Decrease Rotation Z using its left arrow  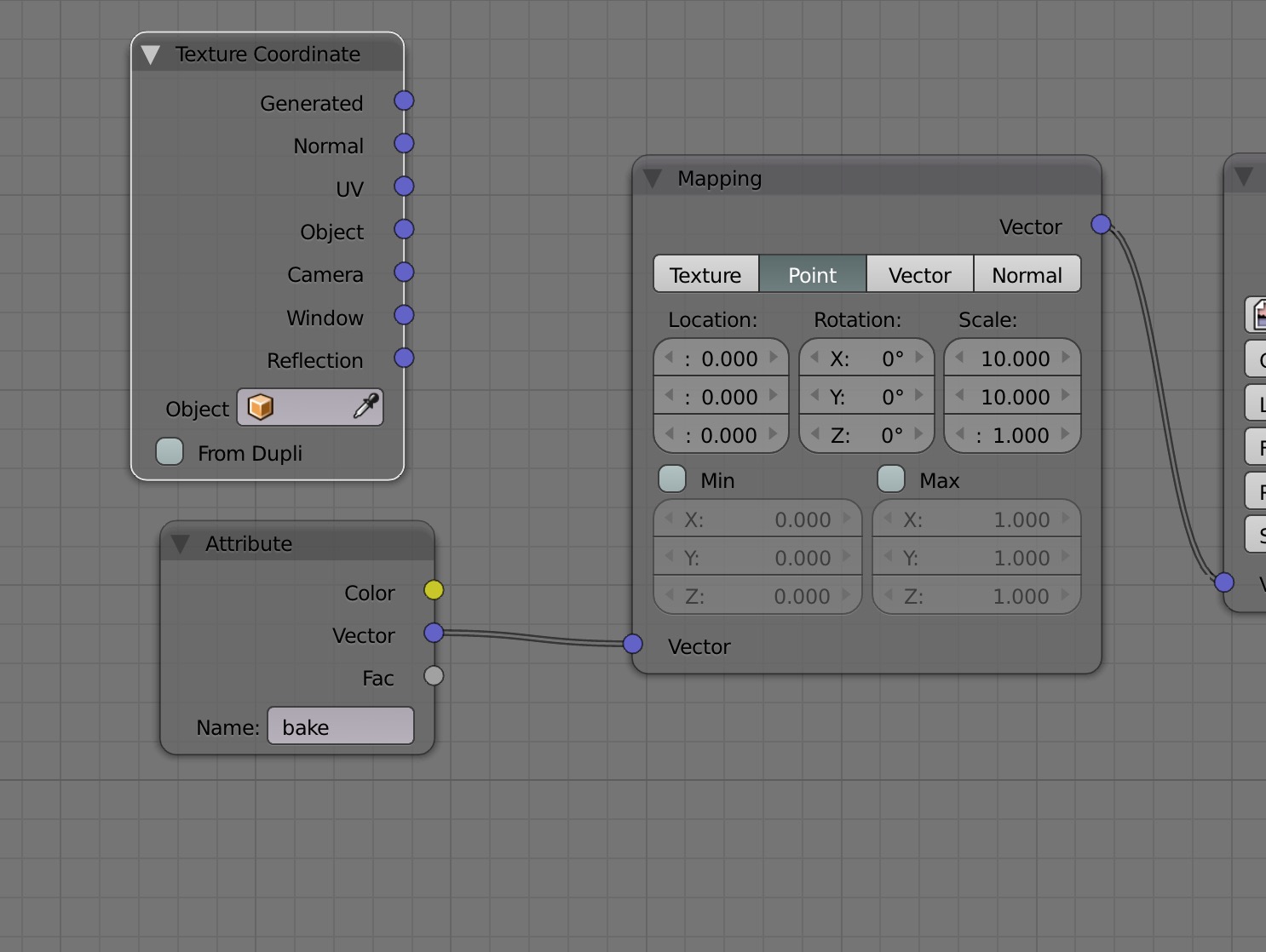(x=814, y=434)
